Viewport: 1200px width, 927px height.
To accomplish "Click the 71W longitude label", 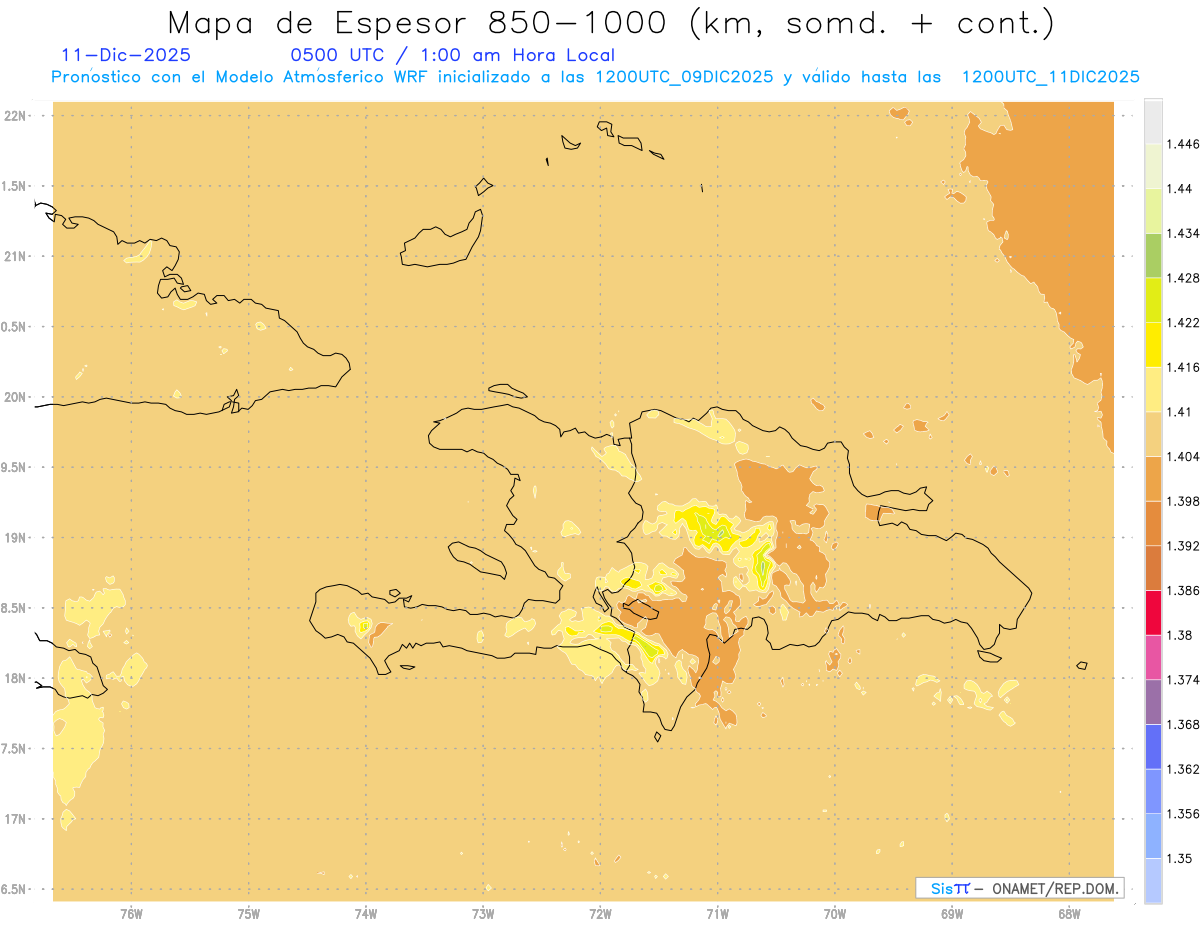I will click(717, 913).
